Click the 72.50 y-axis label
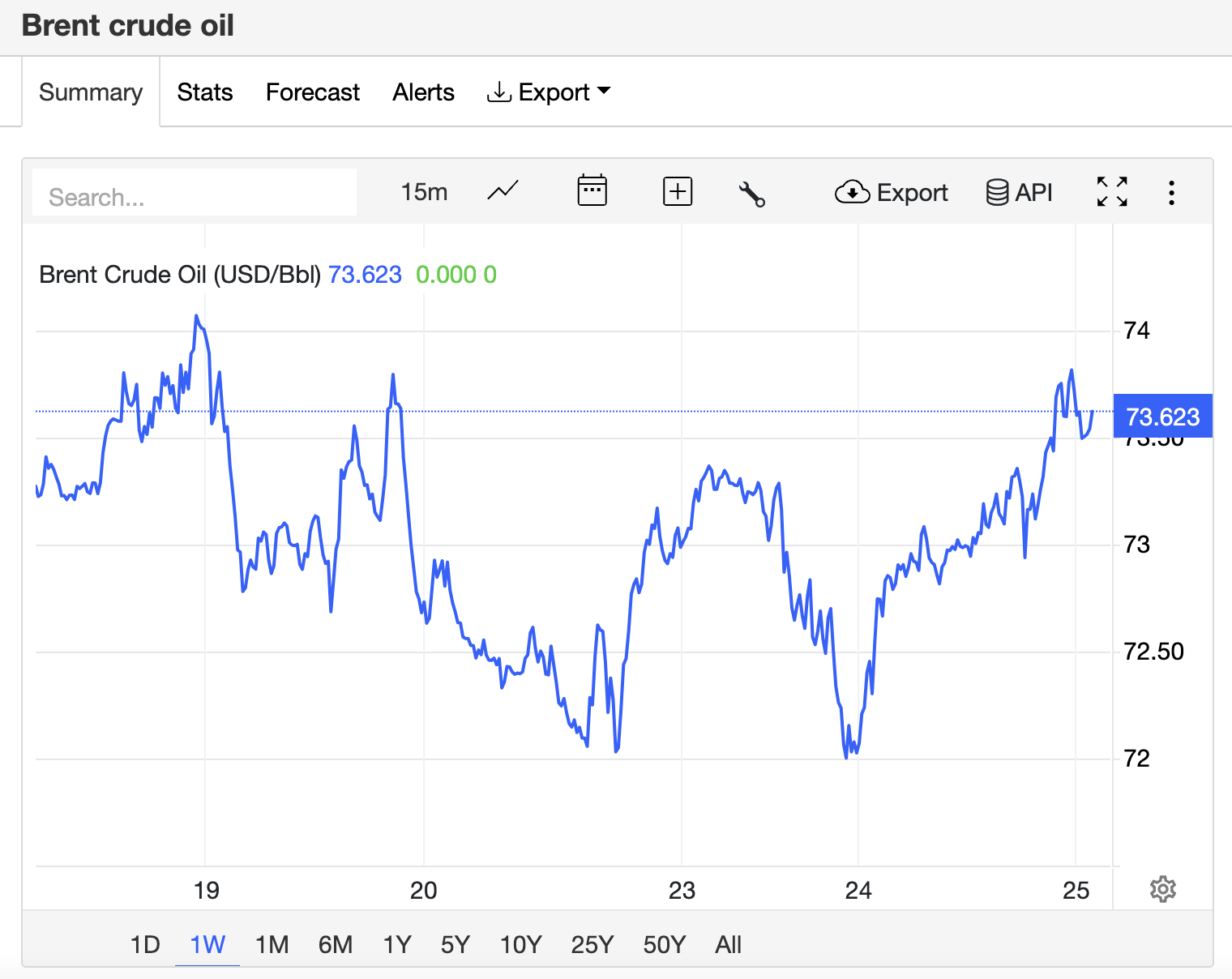The image size is (1232, 979). [x=1153, y=652]
